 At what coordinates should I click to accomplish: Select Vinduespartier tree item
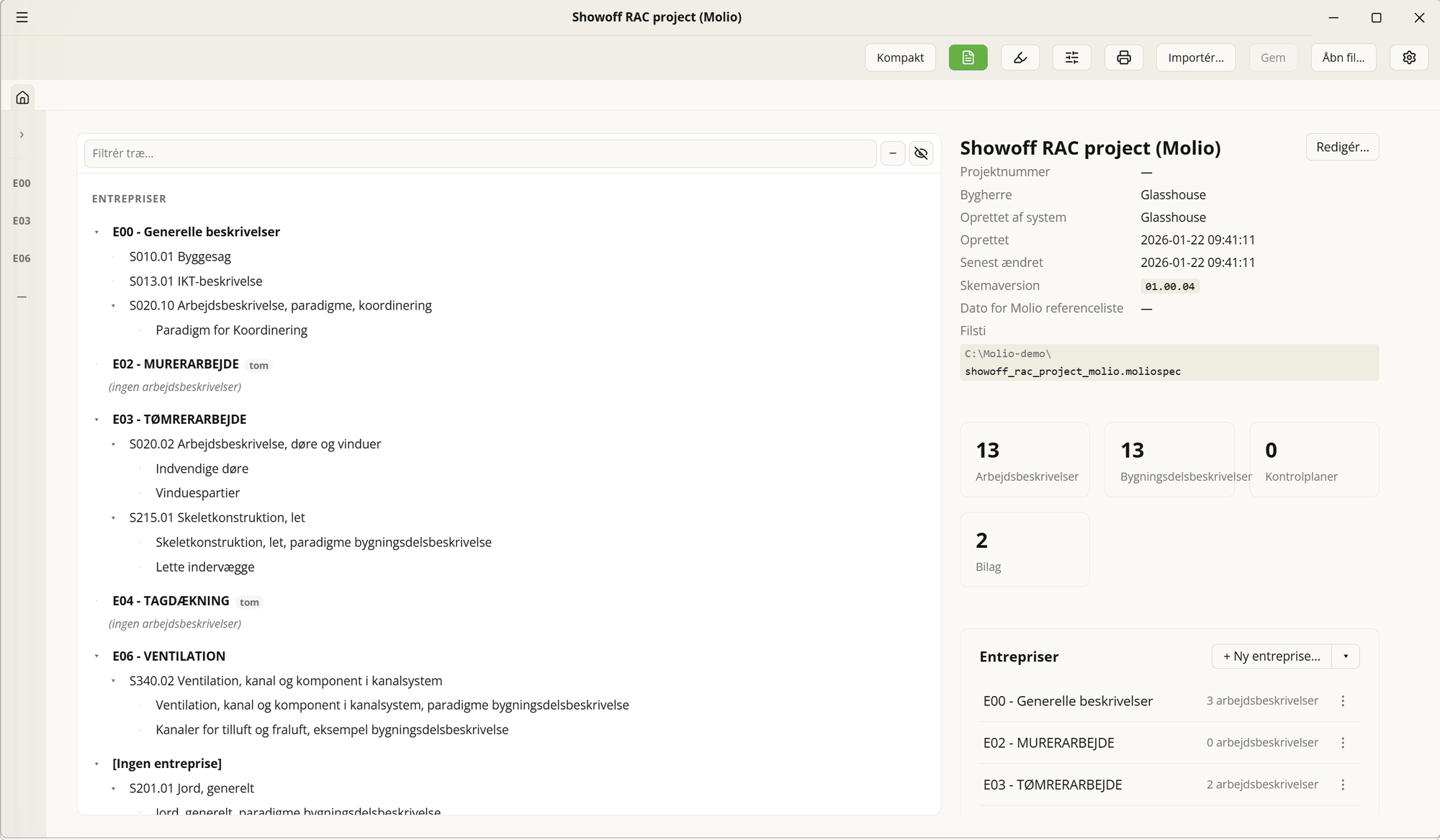(197, 493)
